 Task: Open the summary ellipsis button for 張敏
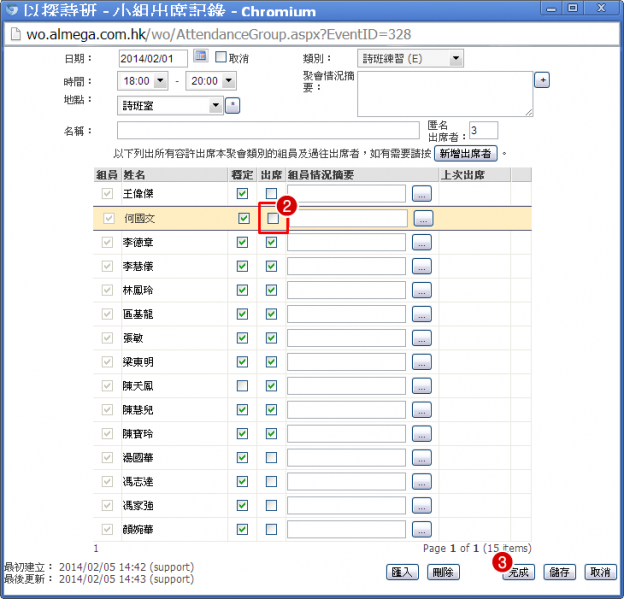click(422, 338)
